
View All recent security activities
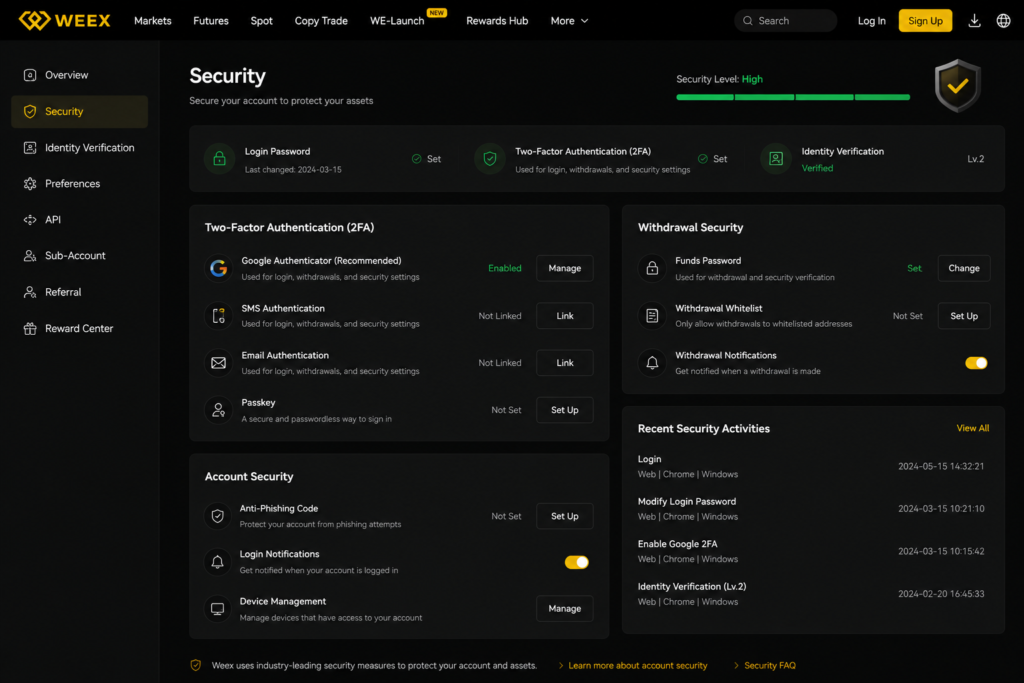972,428
